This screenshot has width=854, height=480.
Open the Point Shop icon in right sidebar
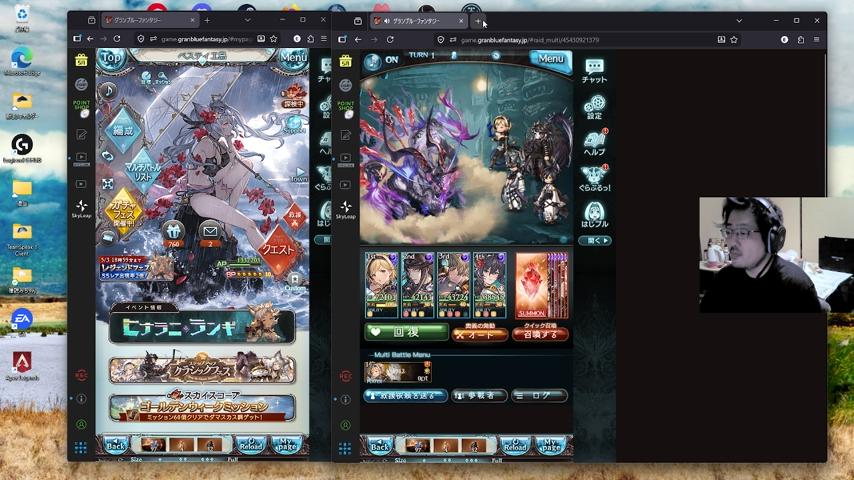coord(345,108)
